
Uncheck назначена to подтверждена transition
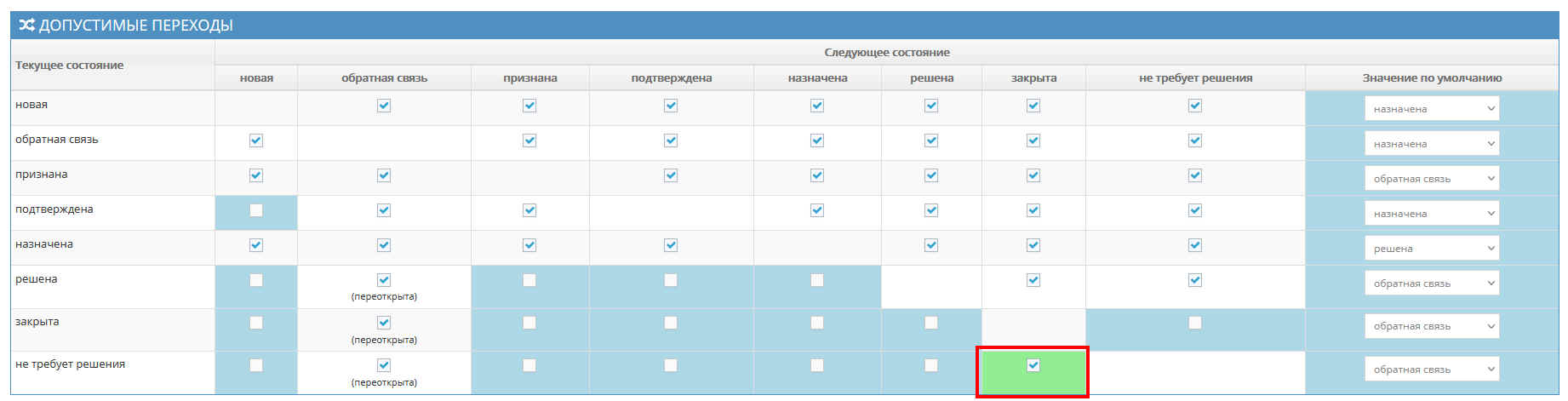point(671,245)
